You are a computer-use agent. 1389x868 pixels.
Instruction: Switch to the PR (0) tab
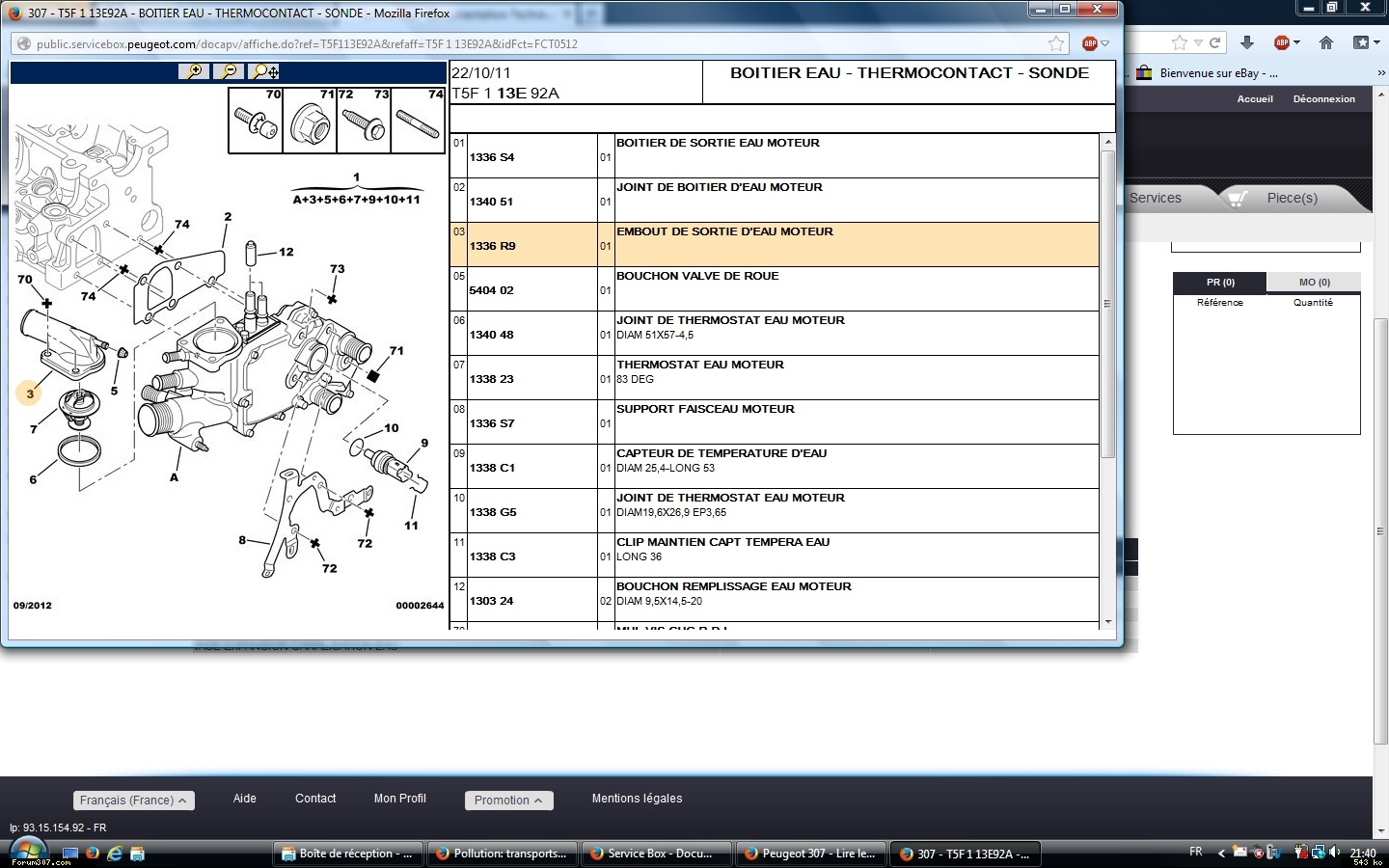[1220, 283]
